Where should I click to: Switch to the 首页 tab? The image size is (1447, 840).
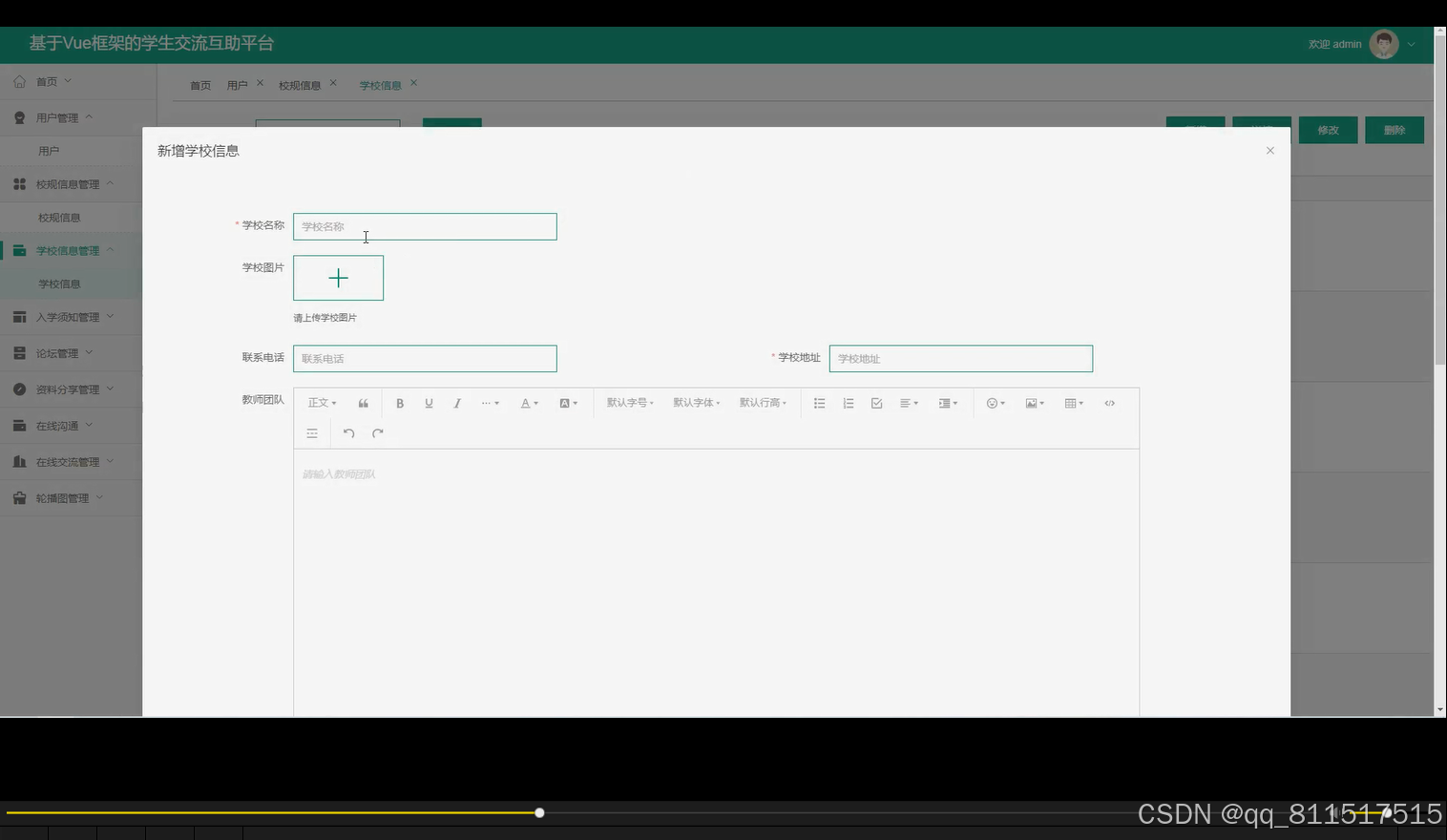pyautogui.click(x=200, y=85)
